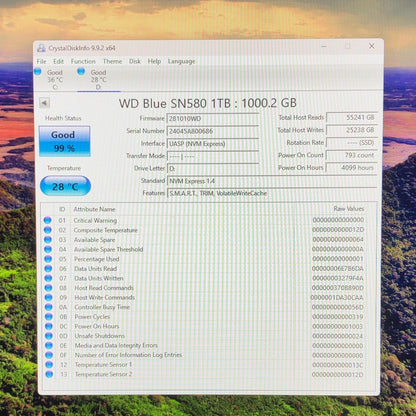Viewport: 416px width, 416px height.
Task: Click the Total Host Writes value box
Action: click(x=352, y=130)
